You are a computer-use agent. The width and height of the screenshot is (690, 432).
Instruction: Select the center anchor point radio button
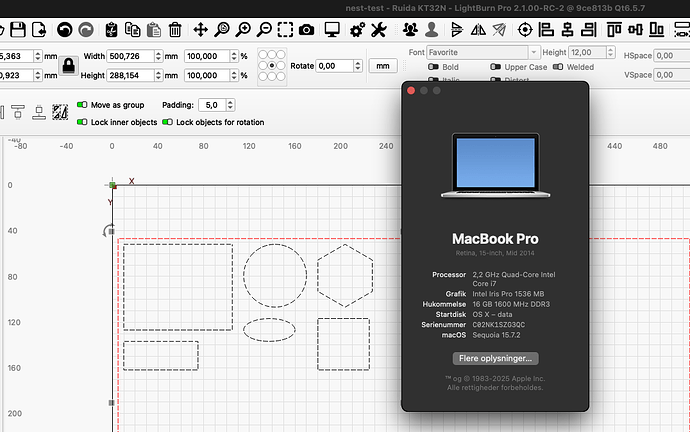tap(272, 65)
